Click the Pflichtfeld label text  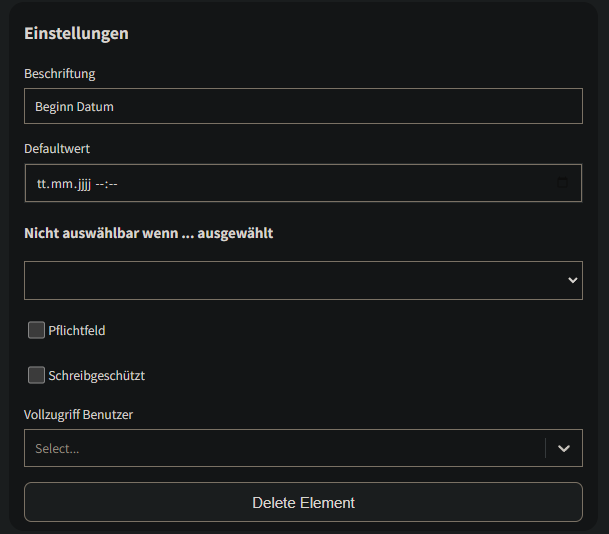(x=77, y=330)
